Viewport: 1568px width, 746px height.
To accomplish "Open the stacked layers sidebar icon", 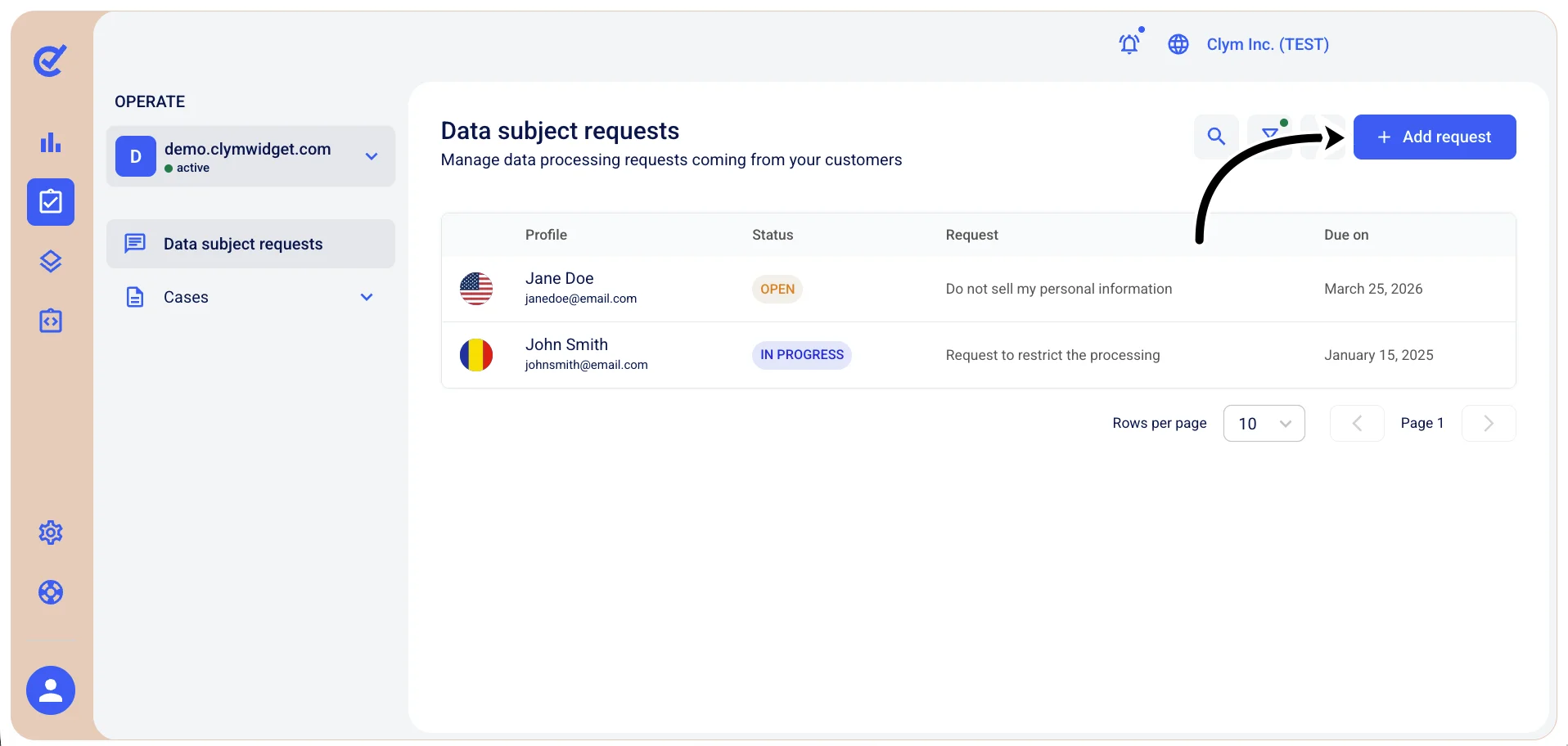I will pos(51,262).
